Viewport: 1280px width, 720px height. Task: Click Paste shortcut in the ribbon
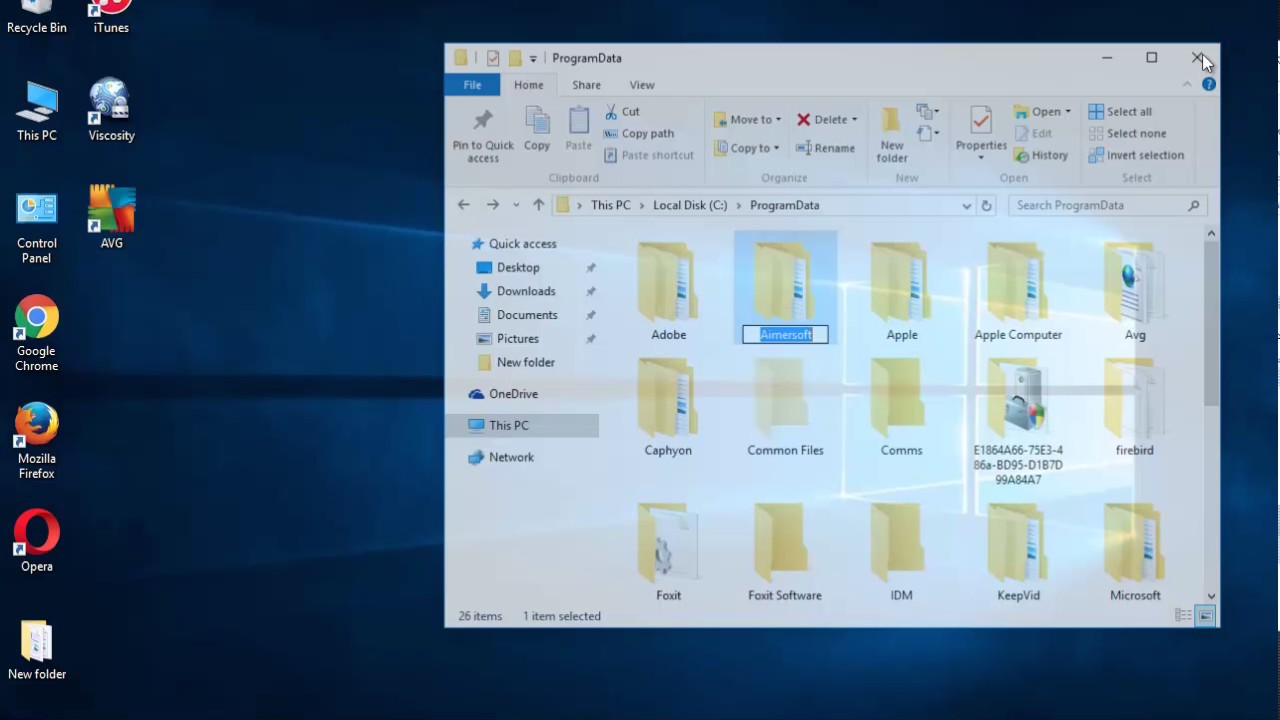[x=649, y=156]
